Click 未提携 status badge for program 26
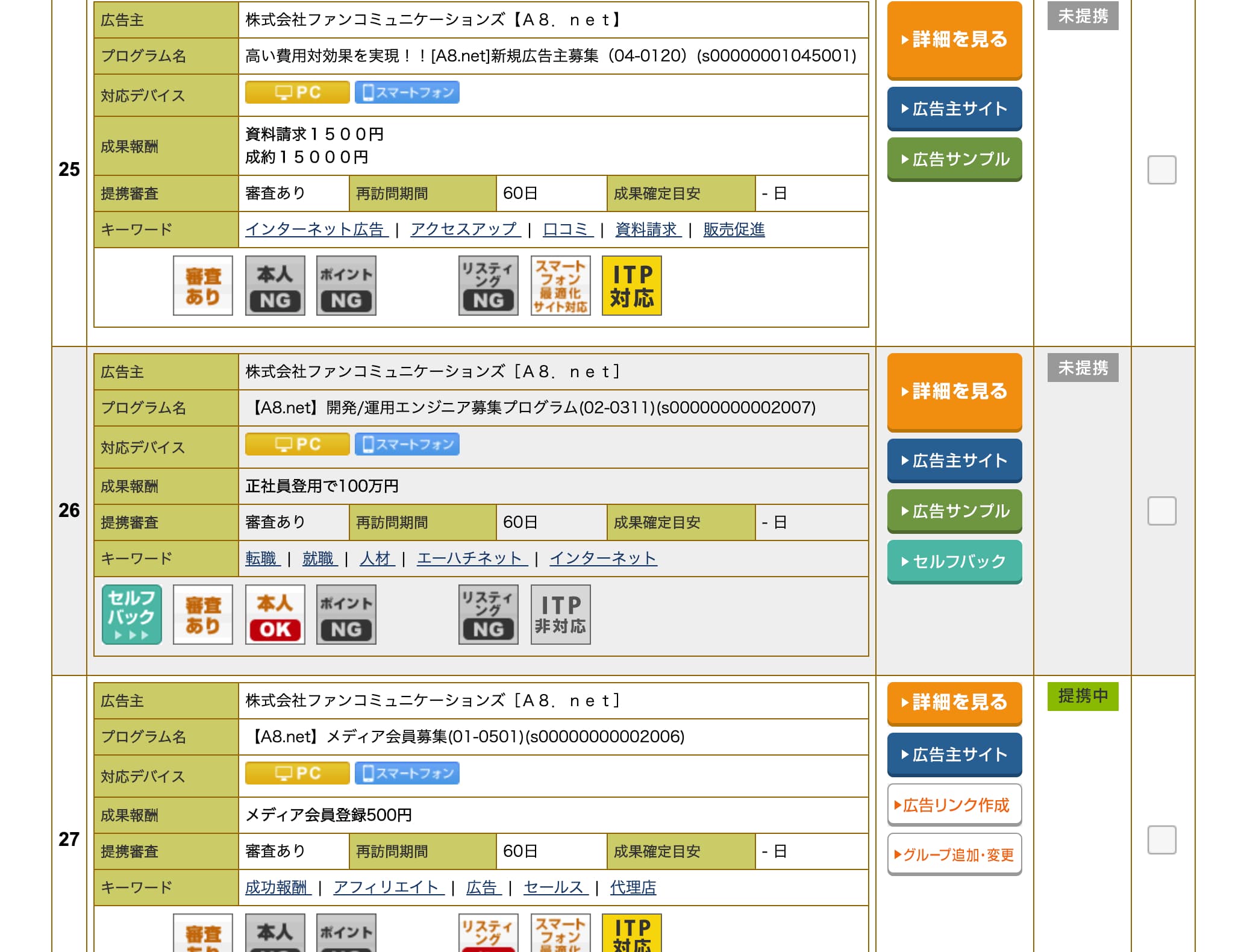 click(1083, 368)
